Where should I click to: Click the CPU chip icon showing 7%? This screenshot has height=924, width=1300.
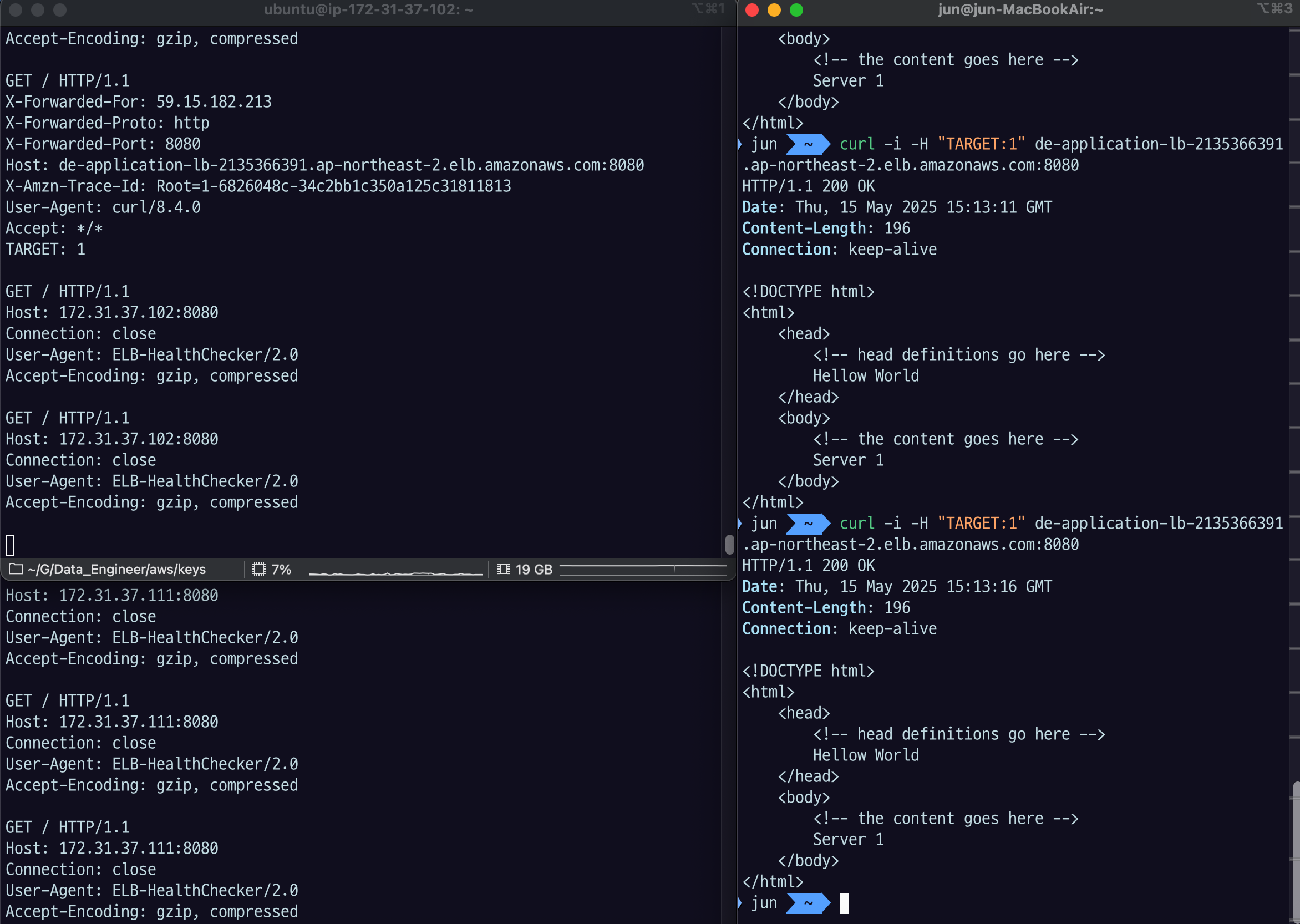[x=259, y=569]
